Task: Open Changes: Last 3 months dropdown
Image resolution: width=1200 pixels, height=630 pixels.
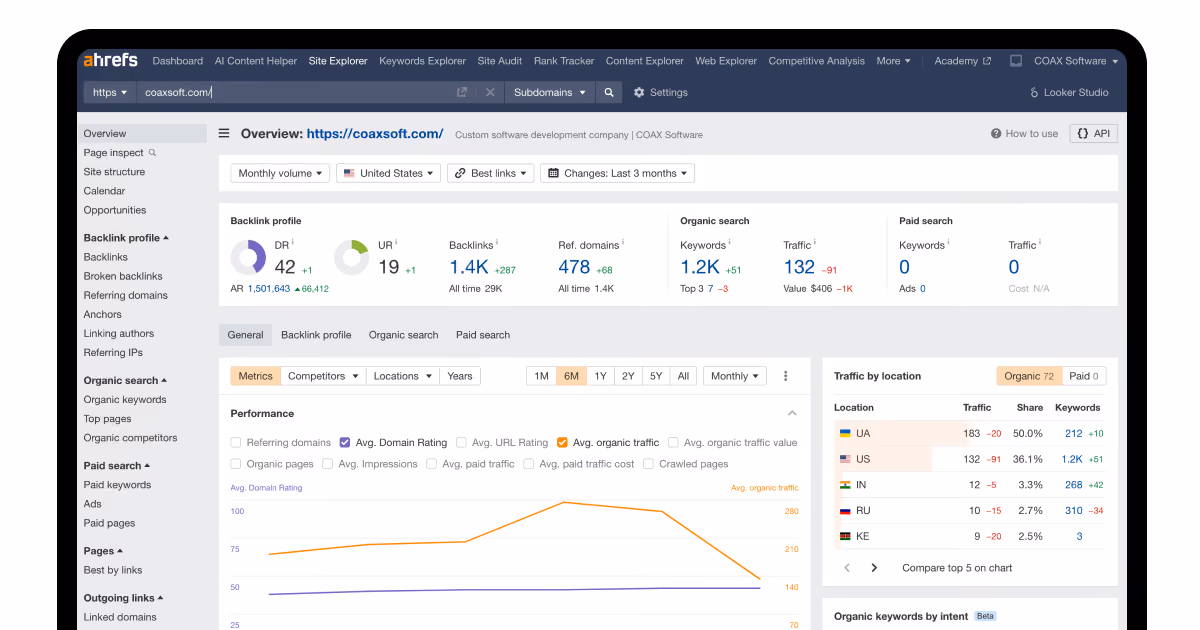Action: click(x=617, y=173)
